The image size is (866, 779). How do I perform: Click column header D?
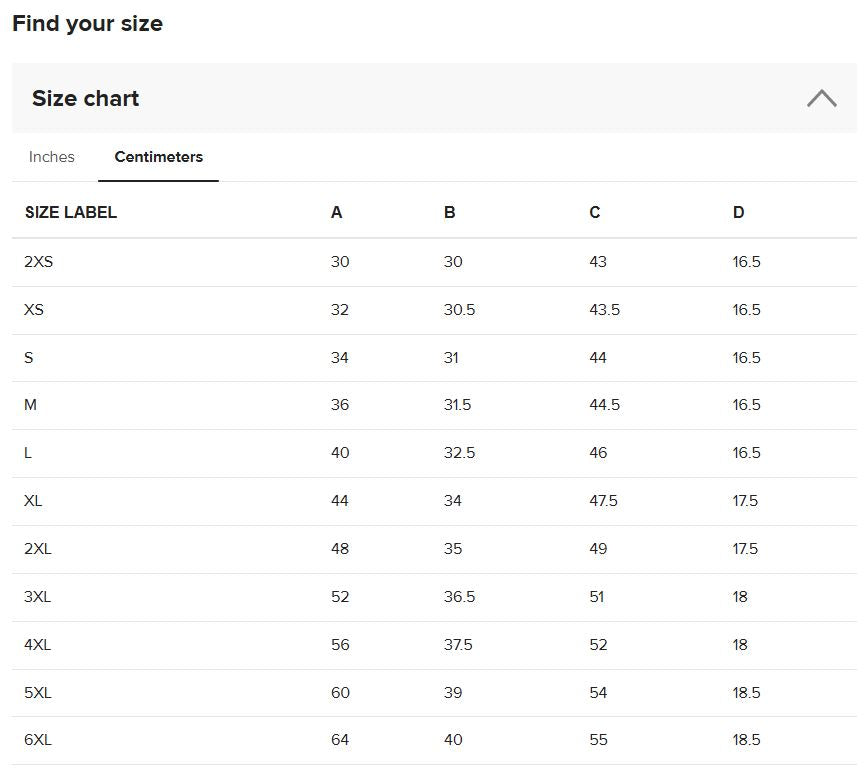pos(739,212)
